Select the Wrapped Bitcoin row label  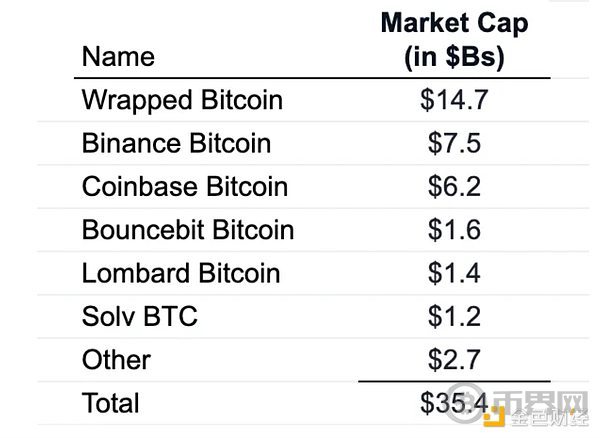click(182, 100)
